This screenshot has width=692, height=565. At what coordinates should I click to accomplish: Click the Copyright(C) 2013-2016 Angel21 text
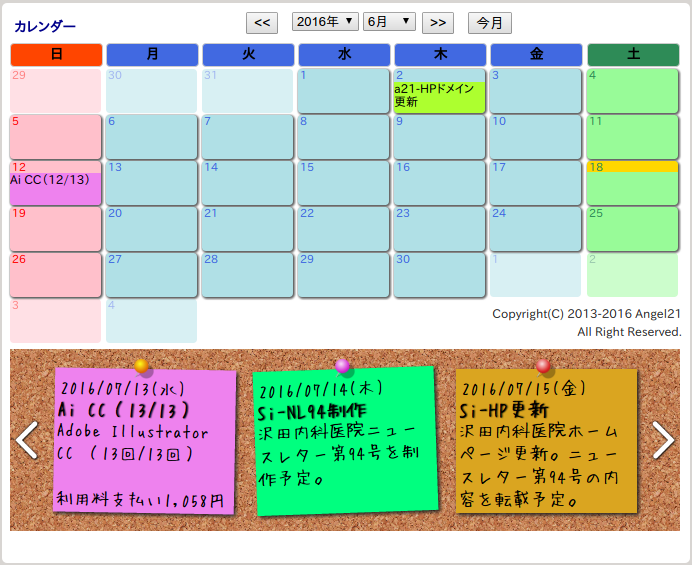click(x=587, y=314)
